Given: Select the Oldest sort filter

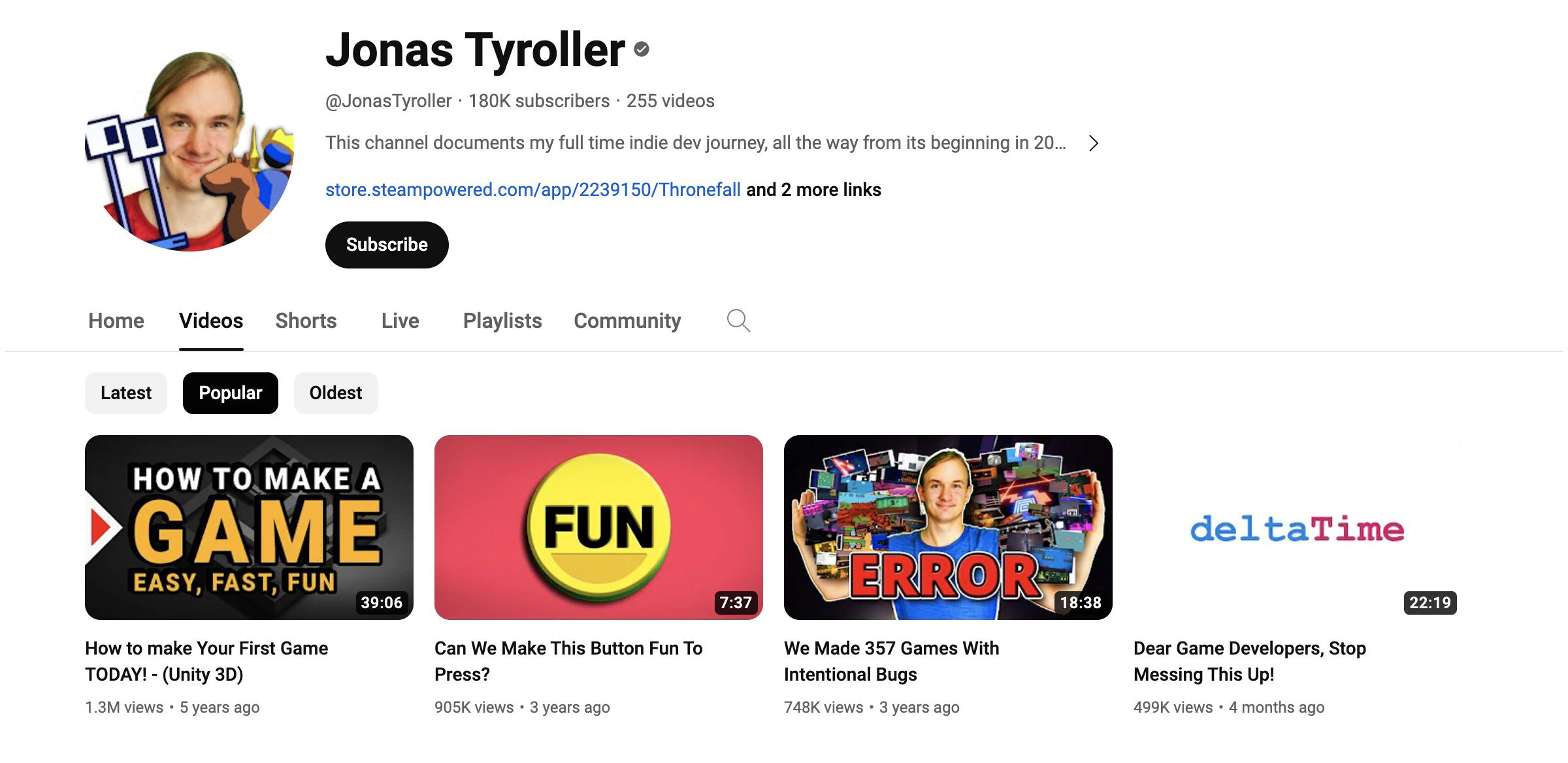Looking at the screenshot, I should (336, 393).
